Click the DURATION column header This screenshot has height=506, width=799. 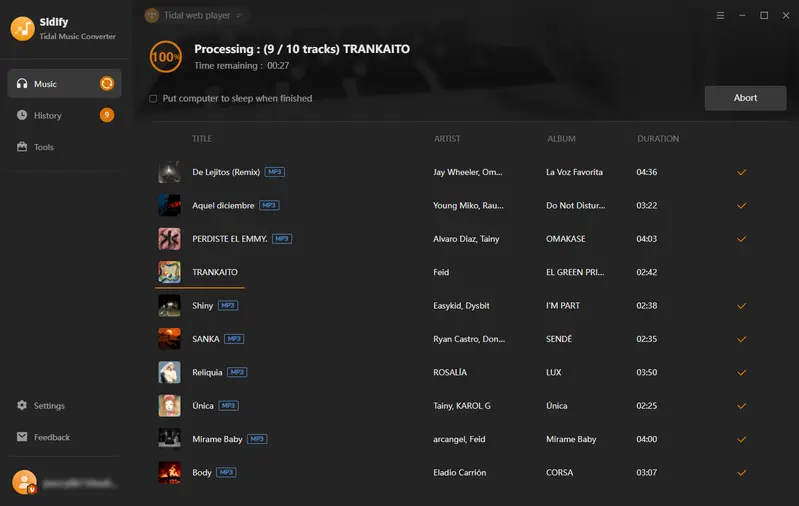[658, 139]
